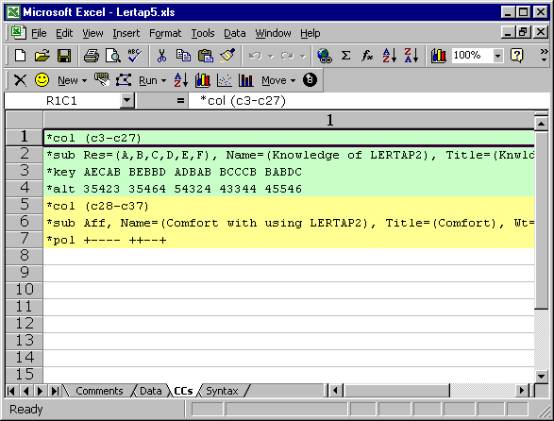This screenshot has height=421, width=554.
Task: Click the scatterplot icon on the Lertap toolbar
Action: pyautogui.click(x=224, y=80)
